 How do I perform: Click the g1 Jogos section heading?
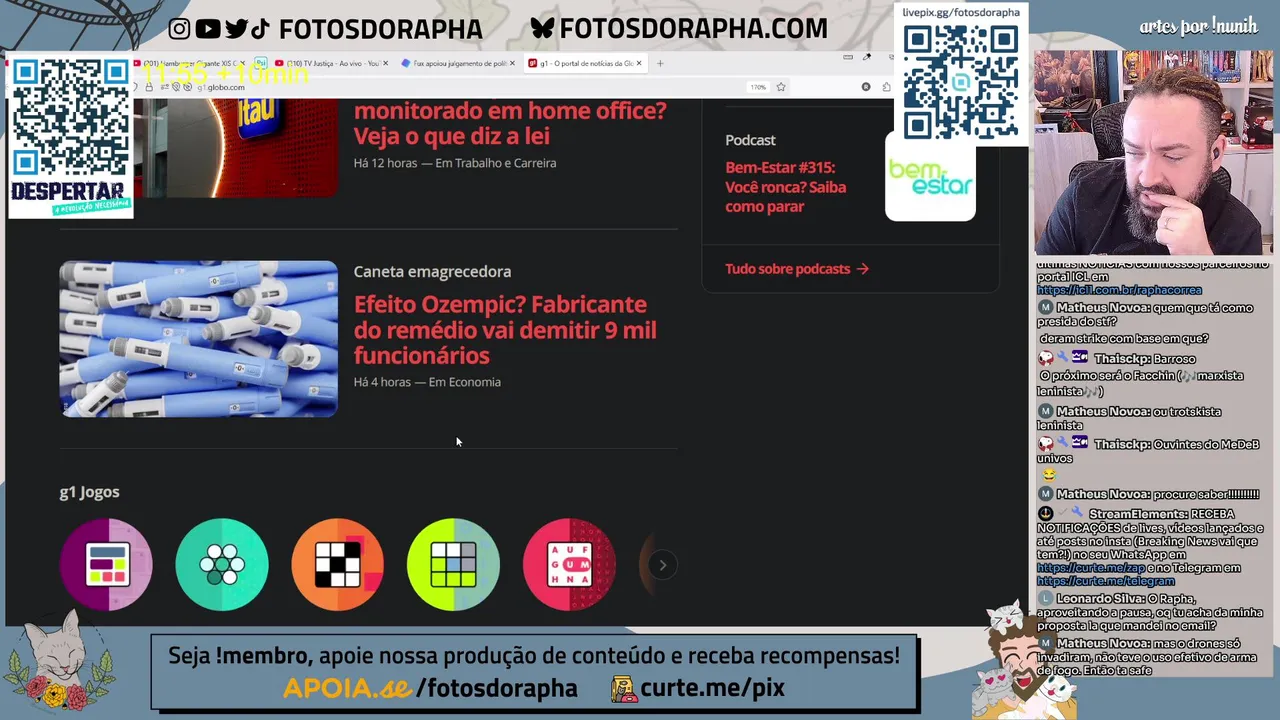pyautogui.click(x=89, y=492)
